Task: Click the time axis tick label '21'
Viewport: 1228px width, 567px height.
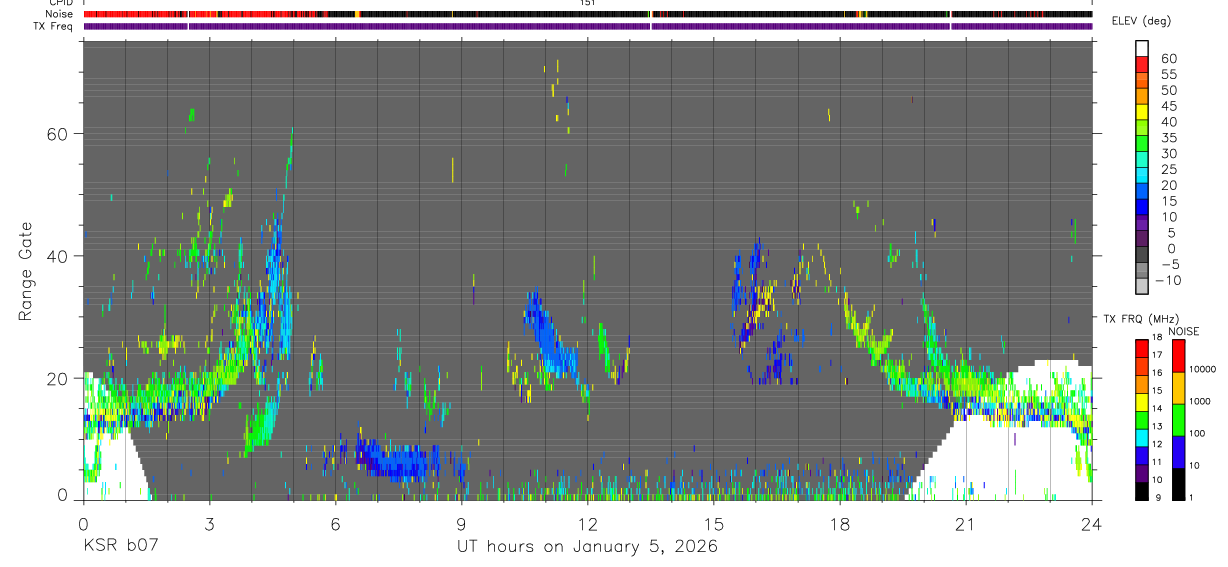Action: [x=966, y=523]
